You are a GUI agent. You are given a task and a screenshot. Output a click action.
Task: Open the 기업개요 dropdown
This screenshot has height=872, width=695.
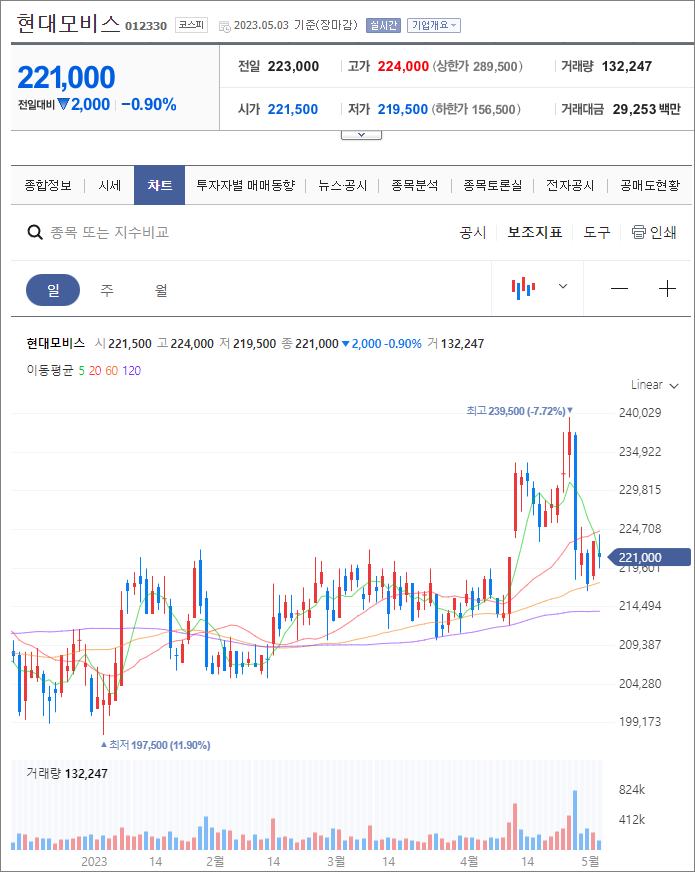[434, 25]
